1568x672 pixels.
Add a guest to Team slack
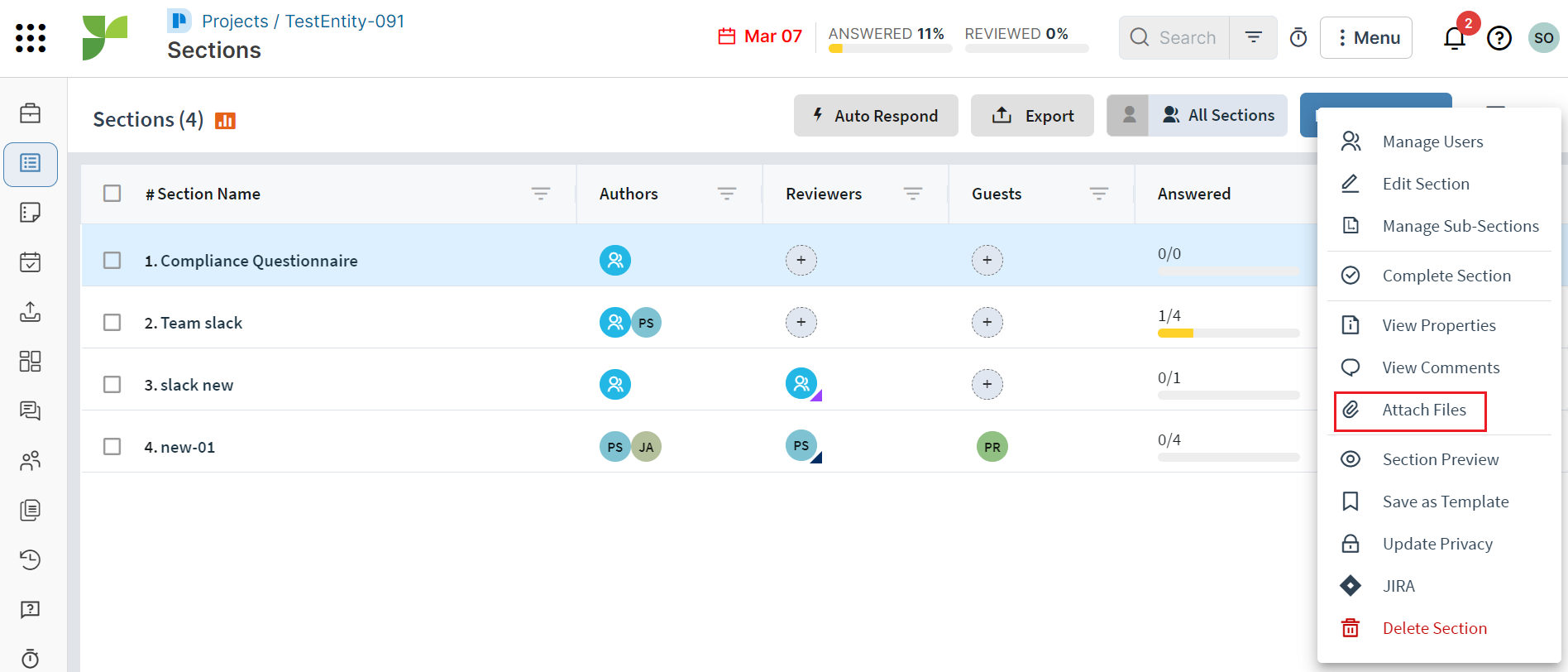(987, 323)
